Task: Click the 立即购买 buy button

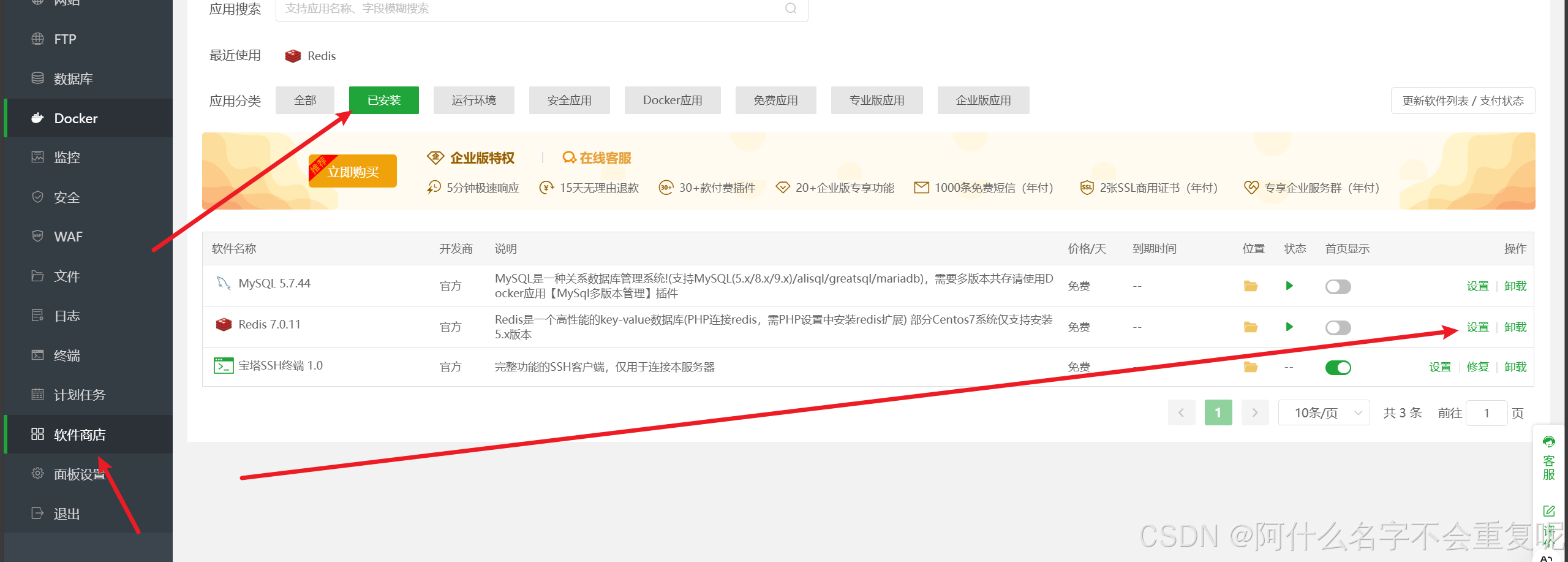Action: point(353,171)
